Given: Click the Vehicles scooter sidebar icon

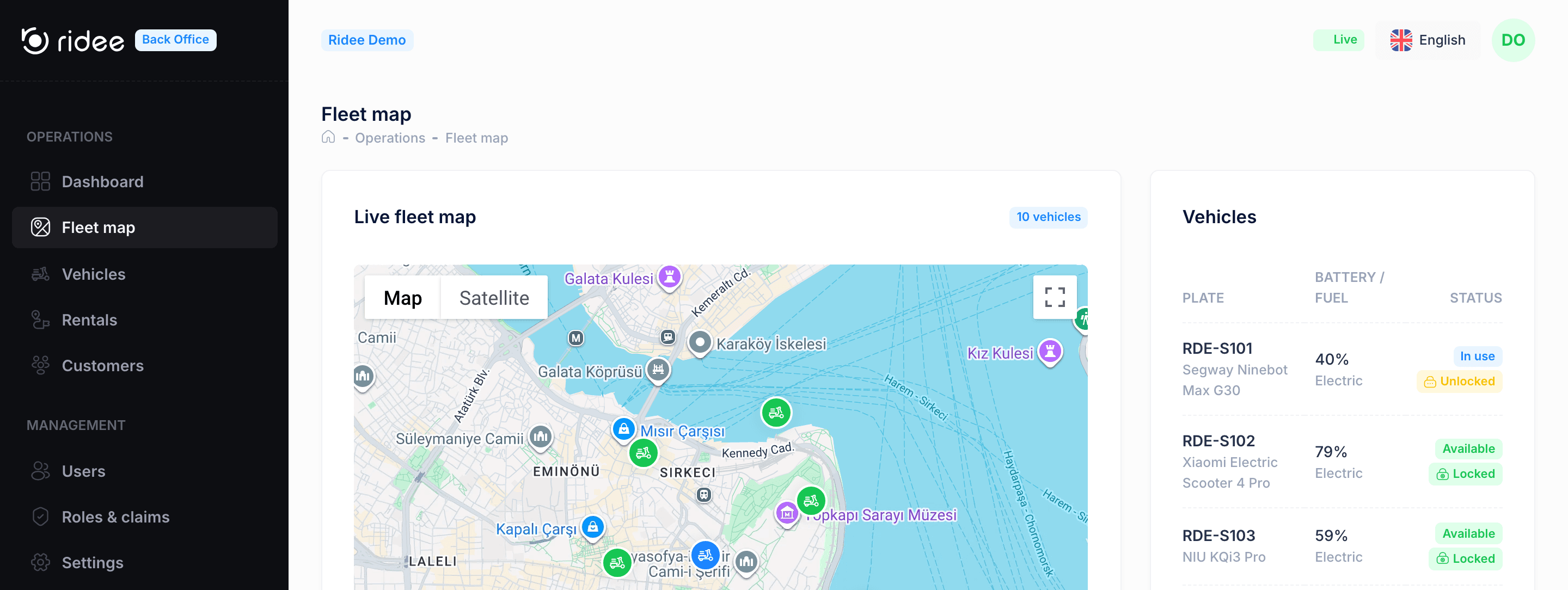Looking at the screenshot, I should [x=40, y=274].
